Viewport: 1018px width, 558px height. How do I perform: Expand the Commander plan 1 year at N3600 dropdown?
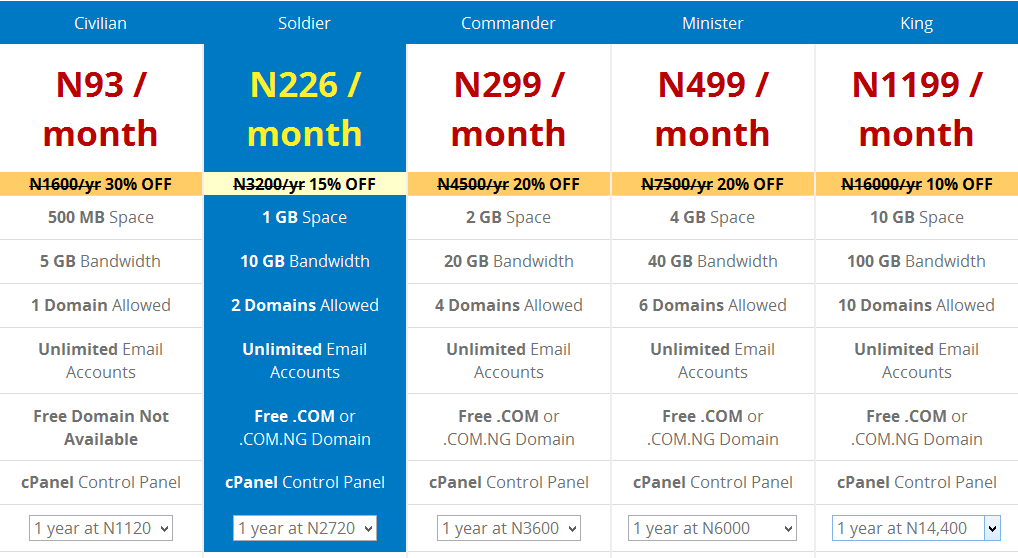(x=508, y=528)
